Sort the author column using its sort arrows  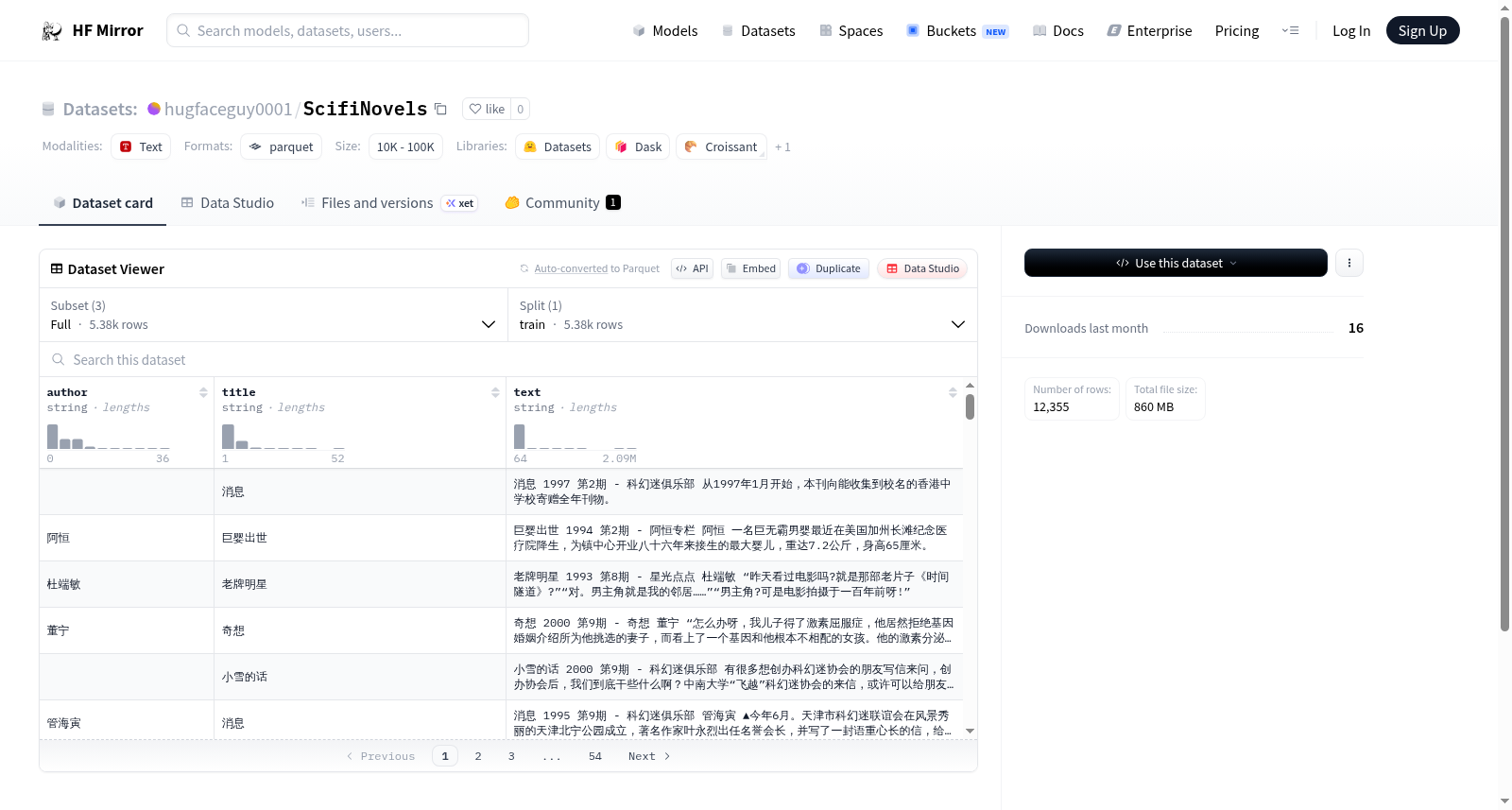pos(203,392)
